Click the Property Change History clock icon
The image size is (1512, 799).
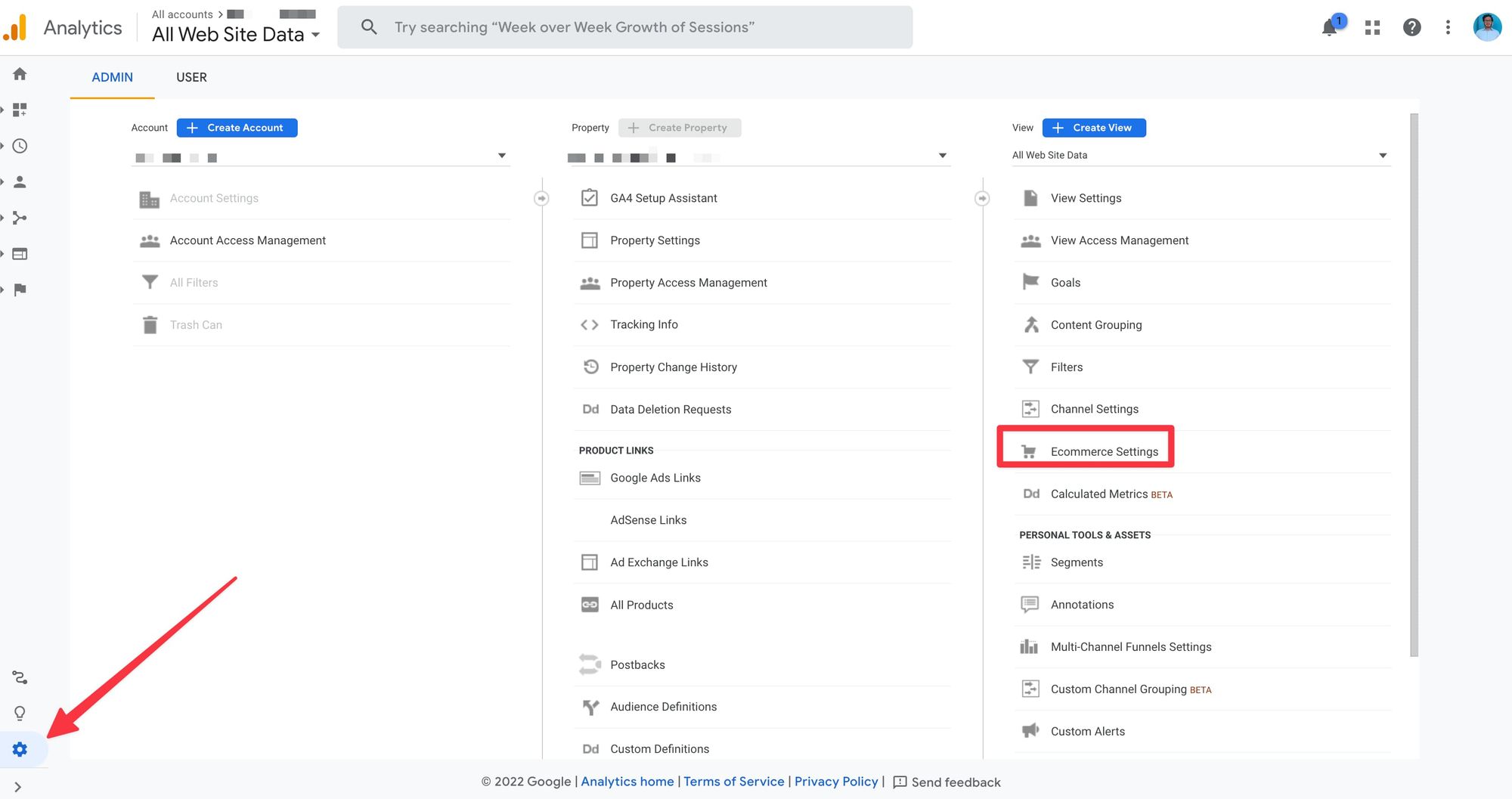(x=590, y=367)
